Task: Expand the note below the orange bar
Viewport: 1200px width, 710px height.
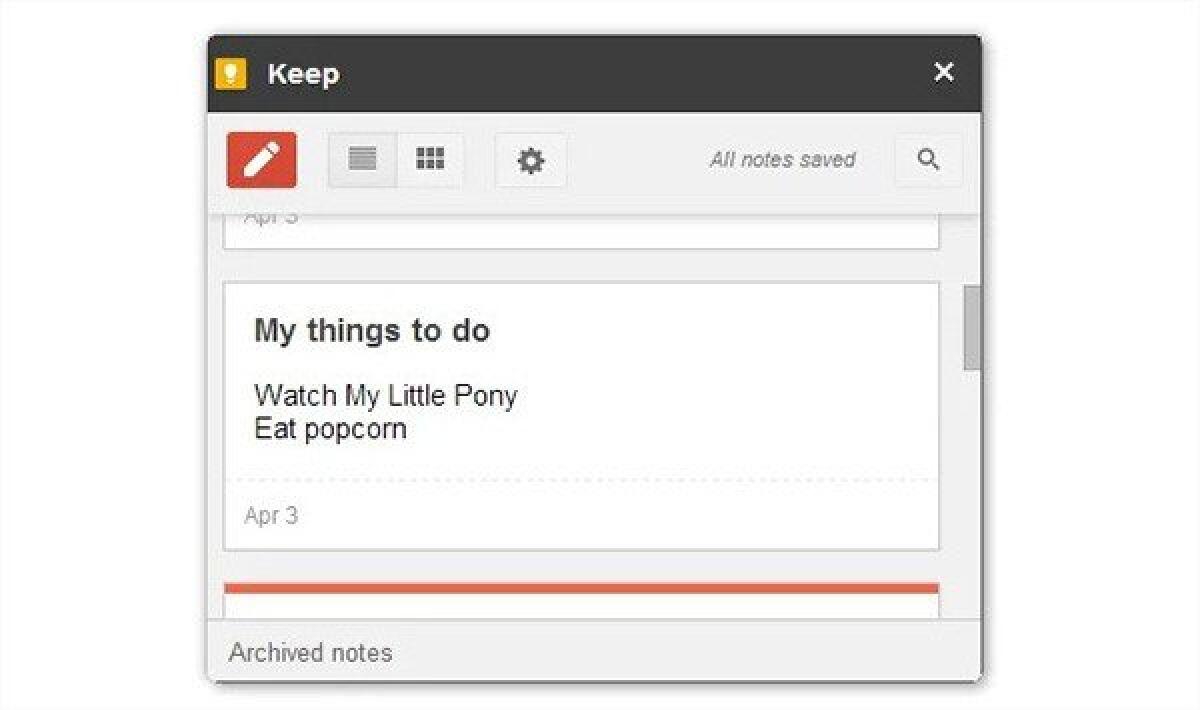Action: click(580, 600)
